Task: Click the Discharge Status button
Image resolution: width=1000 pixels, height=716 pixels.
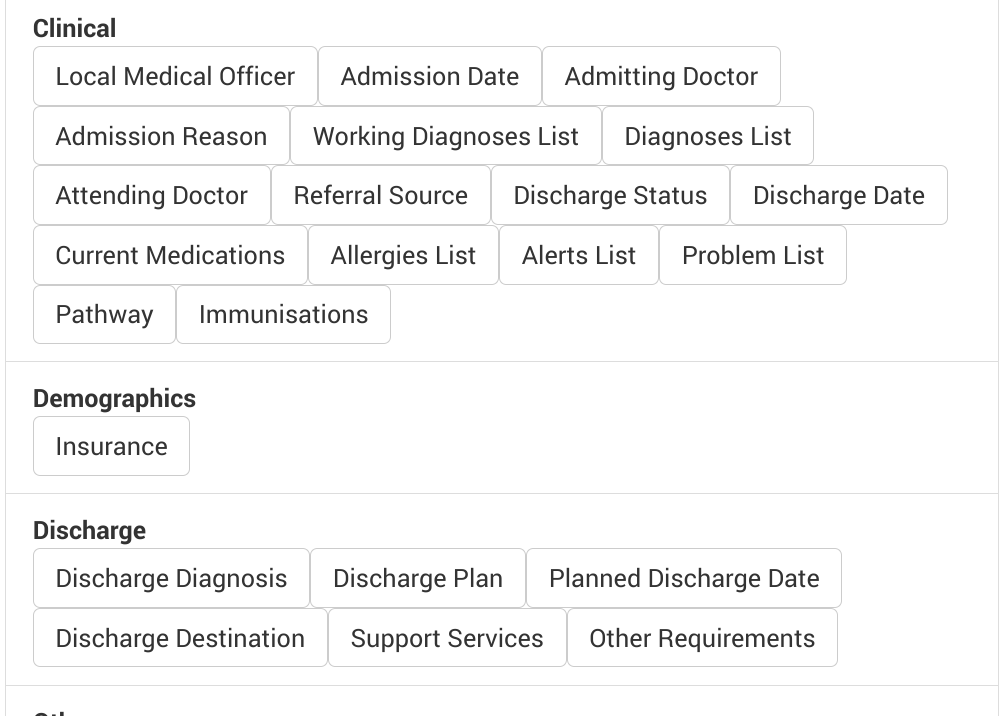Action: (610, 195)
